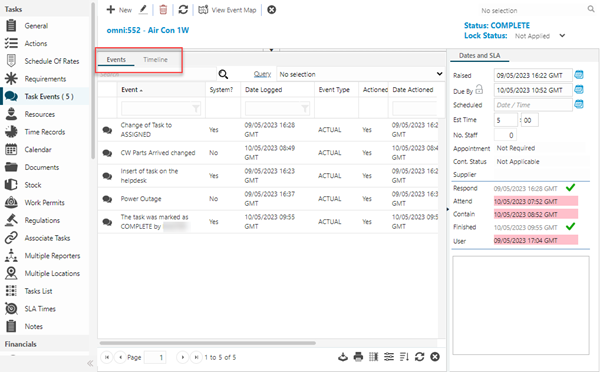The image size is (600, 372).
Task: Go to next page arrow in pager
Action: pyautogui.click(x=183, y=357)
